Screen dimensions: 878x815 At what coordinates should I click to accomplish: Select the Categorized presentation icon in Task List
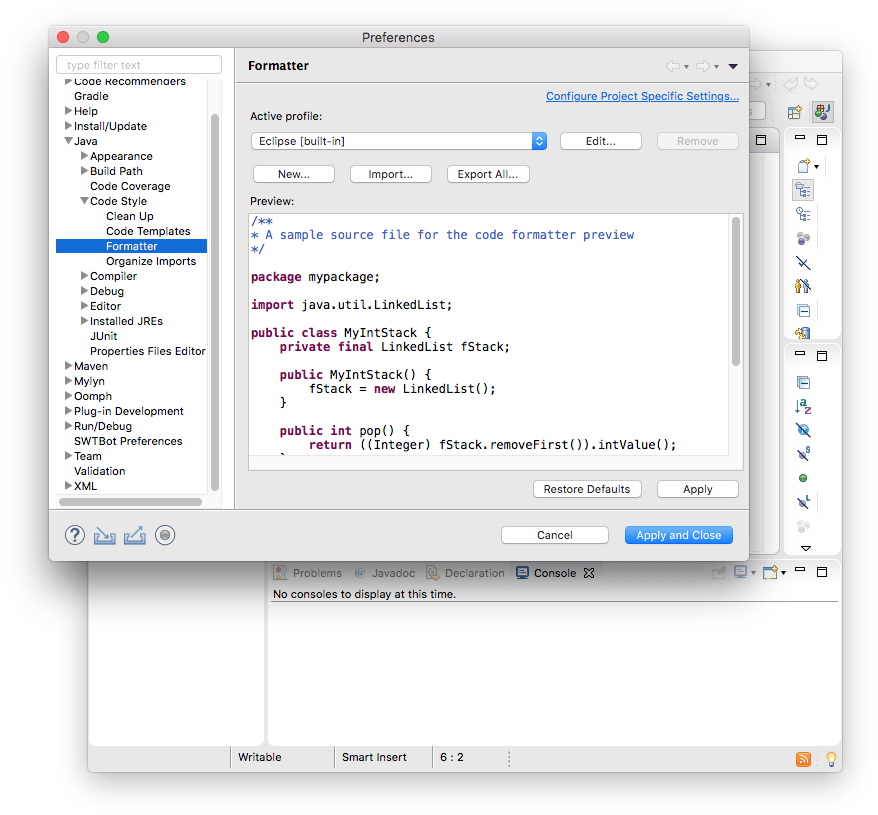(x=804, y=190)
